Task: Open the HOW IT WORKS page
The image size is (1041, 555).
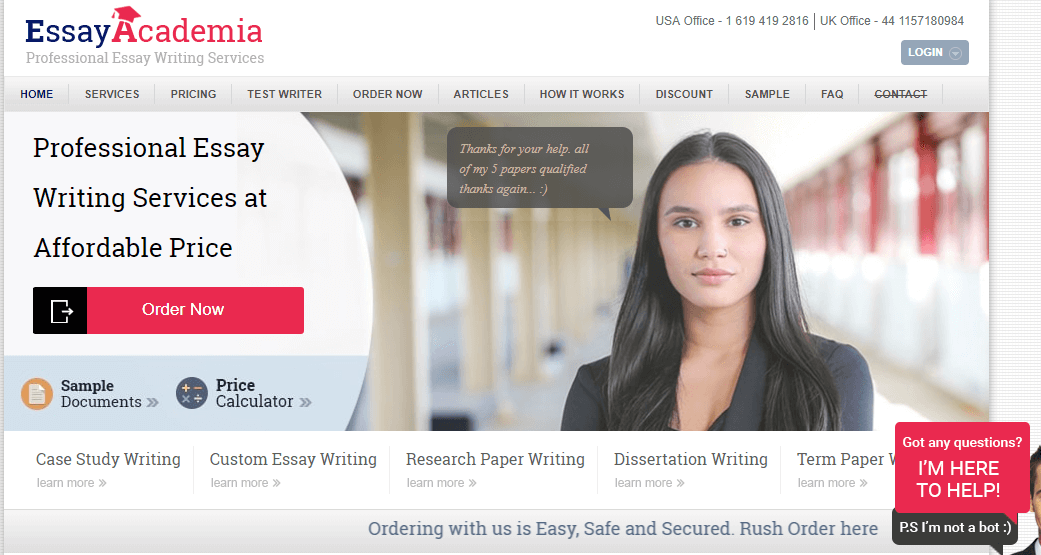Action: pyautogui.click(x=582, y=94)
